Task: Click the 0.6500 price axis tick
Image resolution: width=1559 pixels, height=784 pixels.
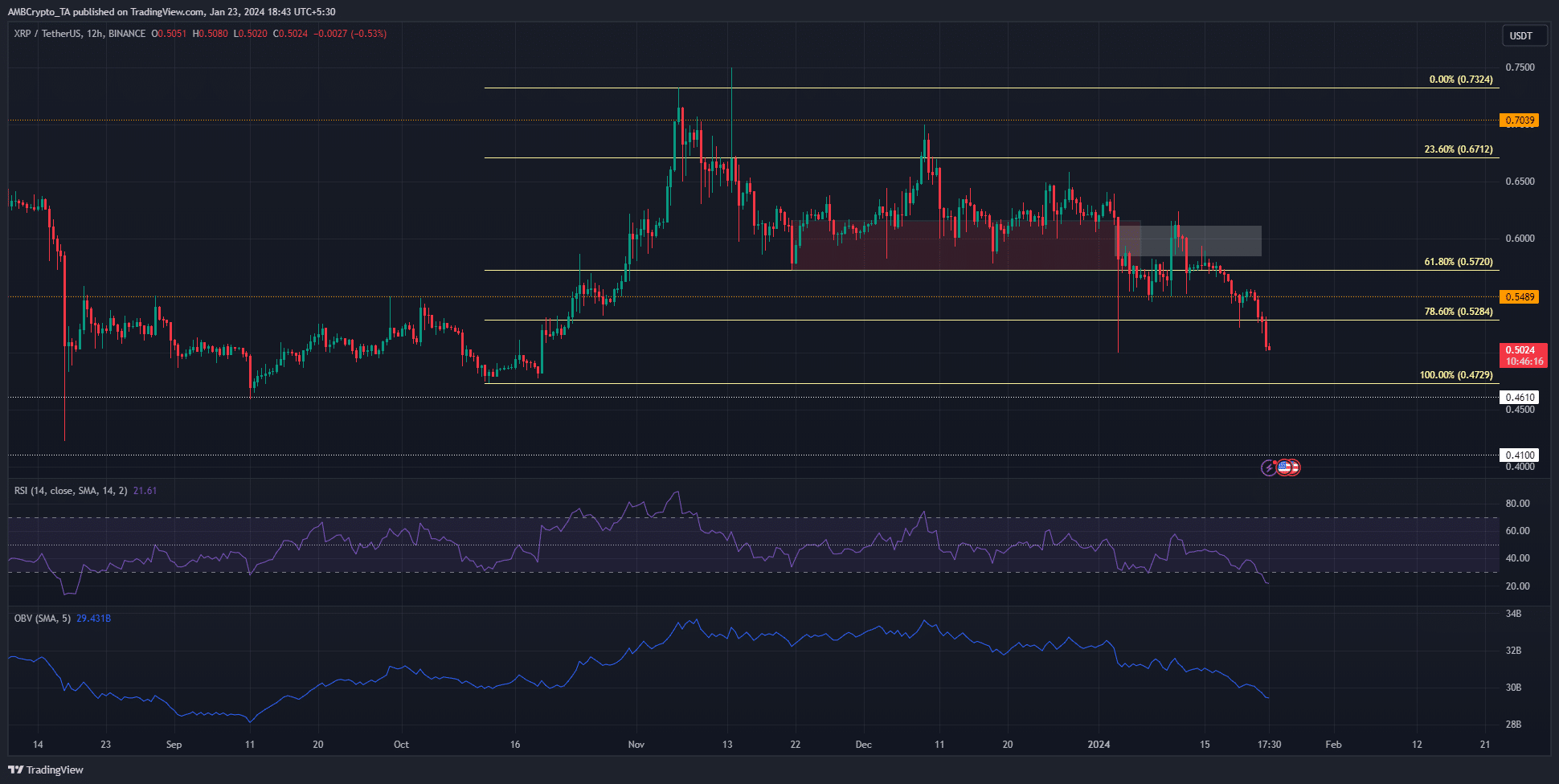Action: tap(1520, 182)
